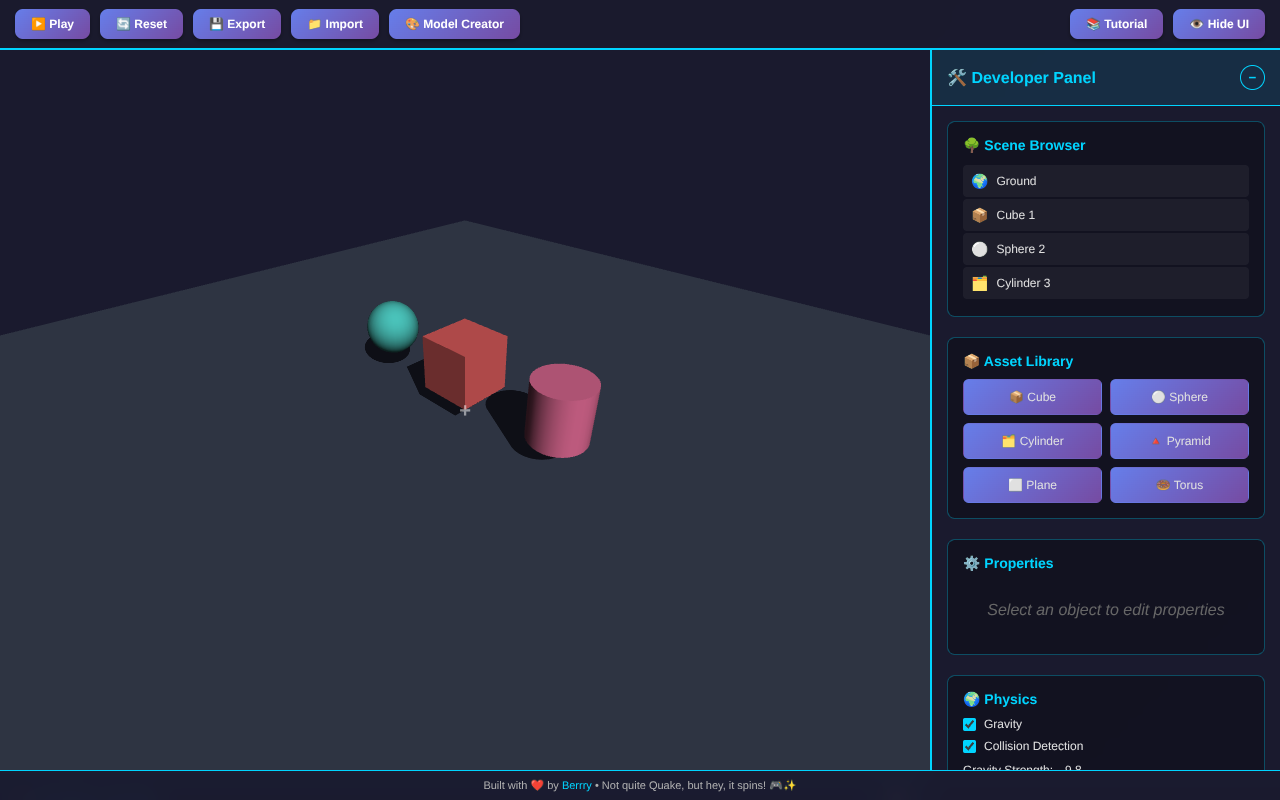Open the Tutorial
The height and width of the screenshot is (800, 1280).
pos(1116,23)
